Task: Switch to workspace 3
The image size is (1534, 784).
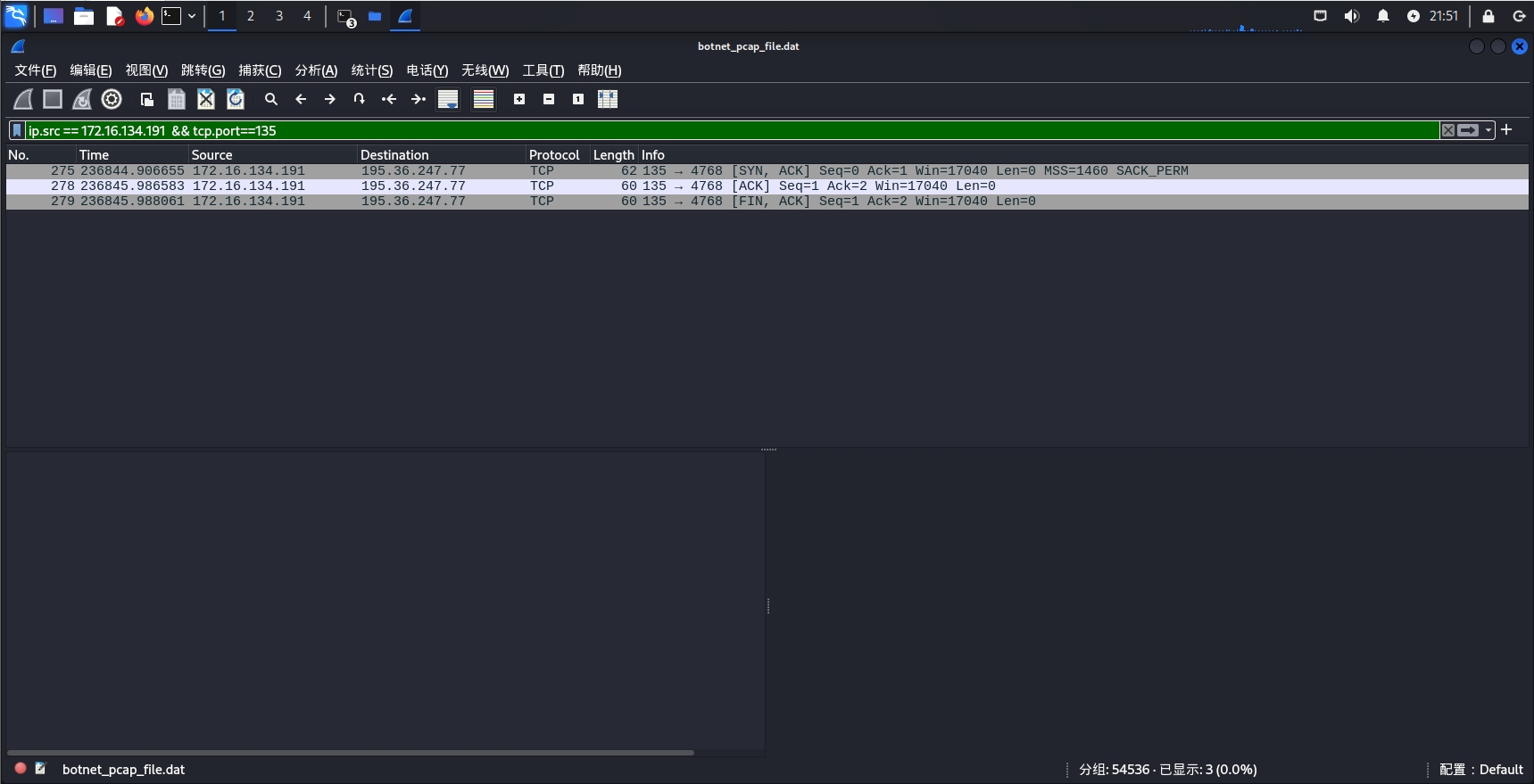Action: (279, 16)
